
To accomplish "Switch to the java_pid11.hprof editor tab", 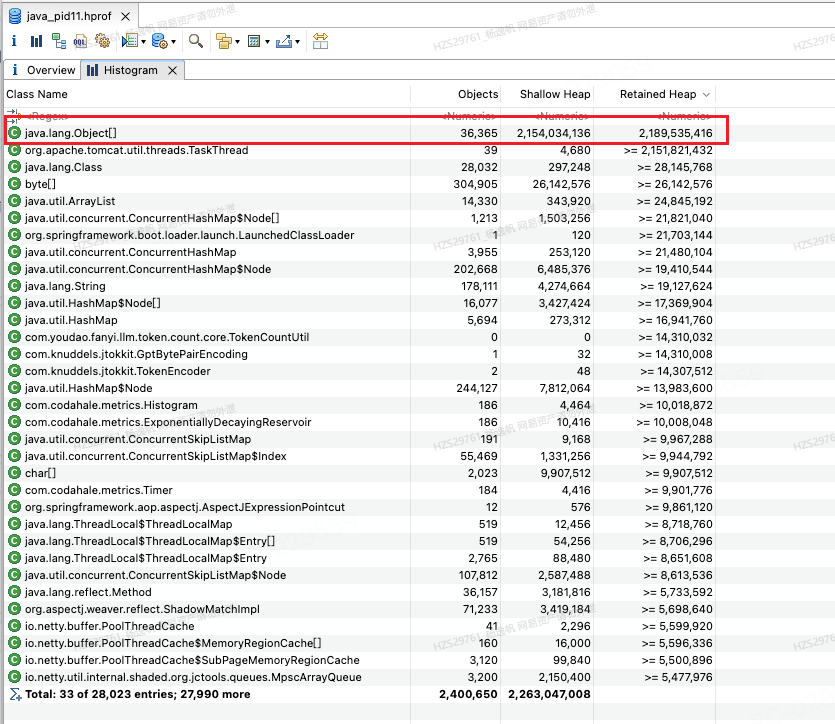I will (x=69, y=17).
